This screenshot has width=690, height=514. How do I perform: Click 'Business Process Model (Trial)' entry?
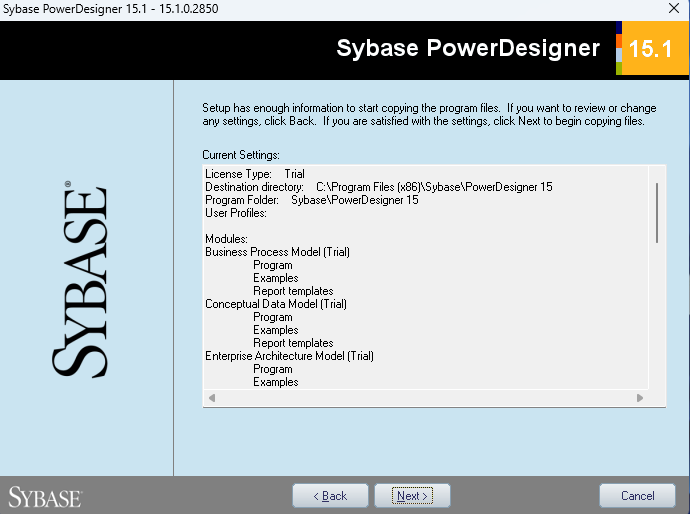click(277, 252)
